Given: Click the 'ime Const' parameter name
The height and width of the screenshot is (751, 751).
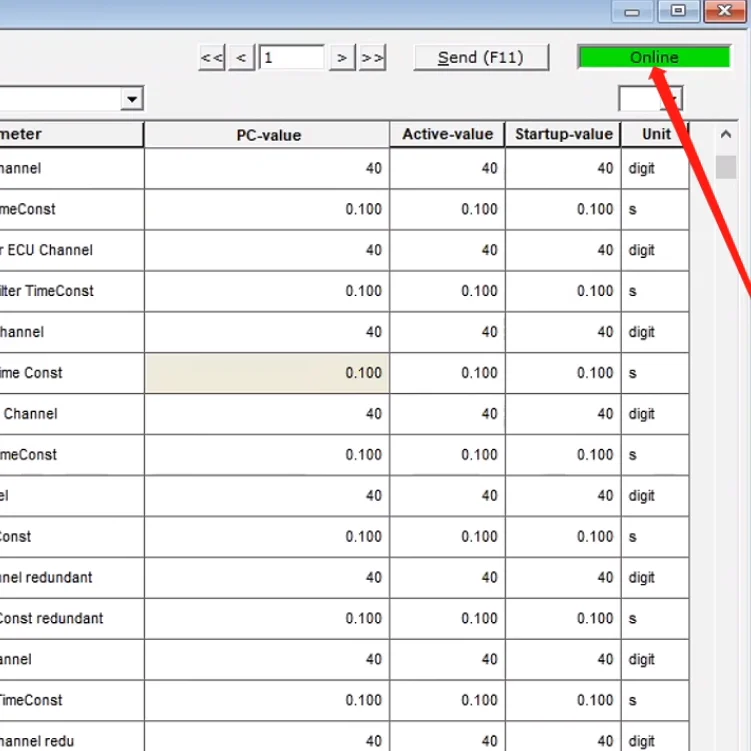Looking at the screenshot, I should tap(31, 373).
